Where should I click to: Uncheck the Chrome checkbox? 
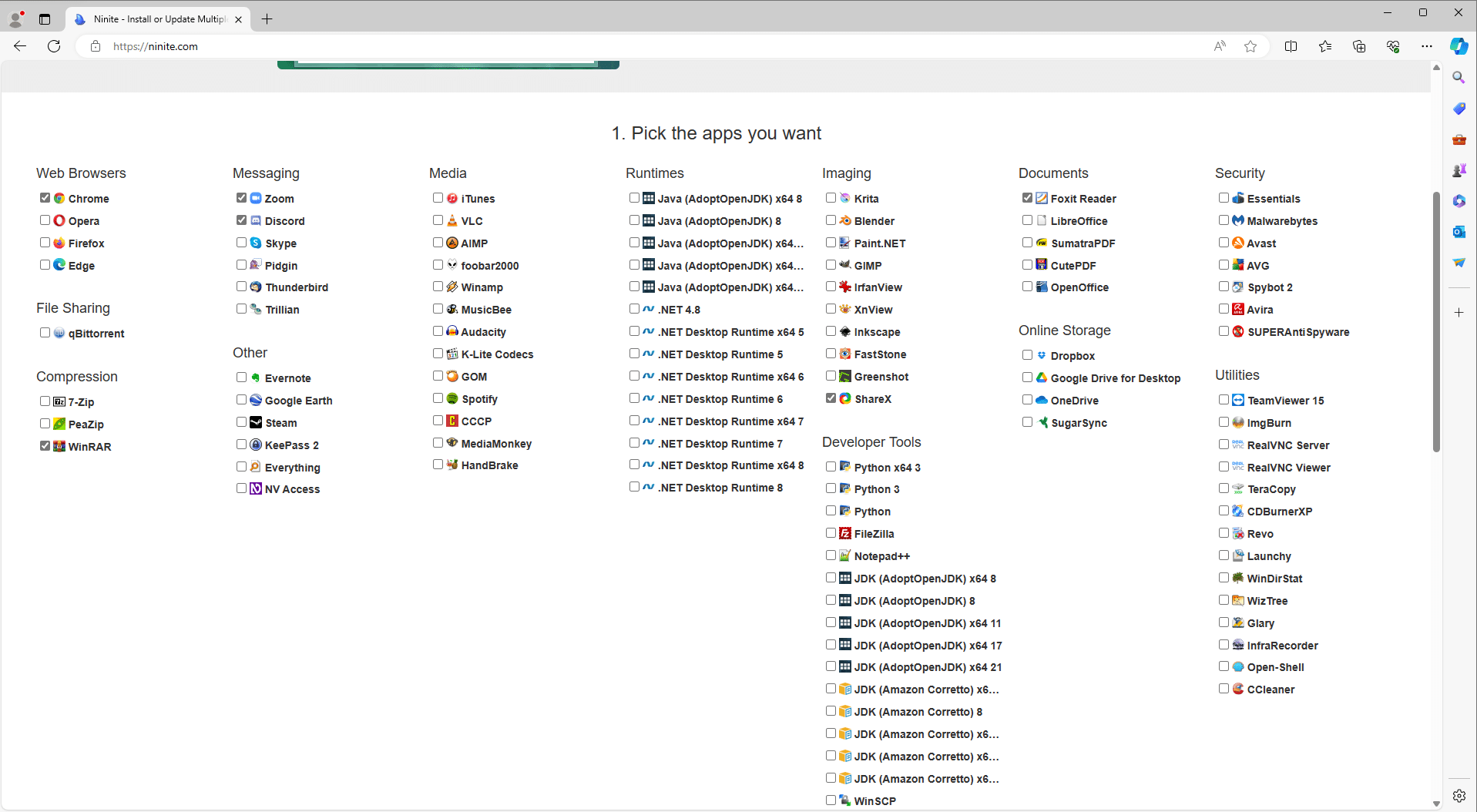coord(45,198)
